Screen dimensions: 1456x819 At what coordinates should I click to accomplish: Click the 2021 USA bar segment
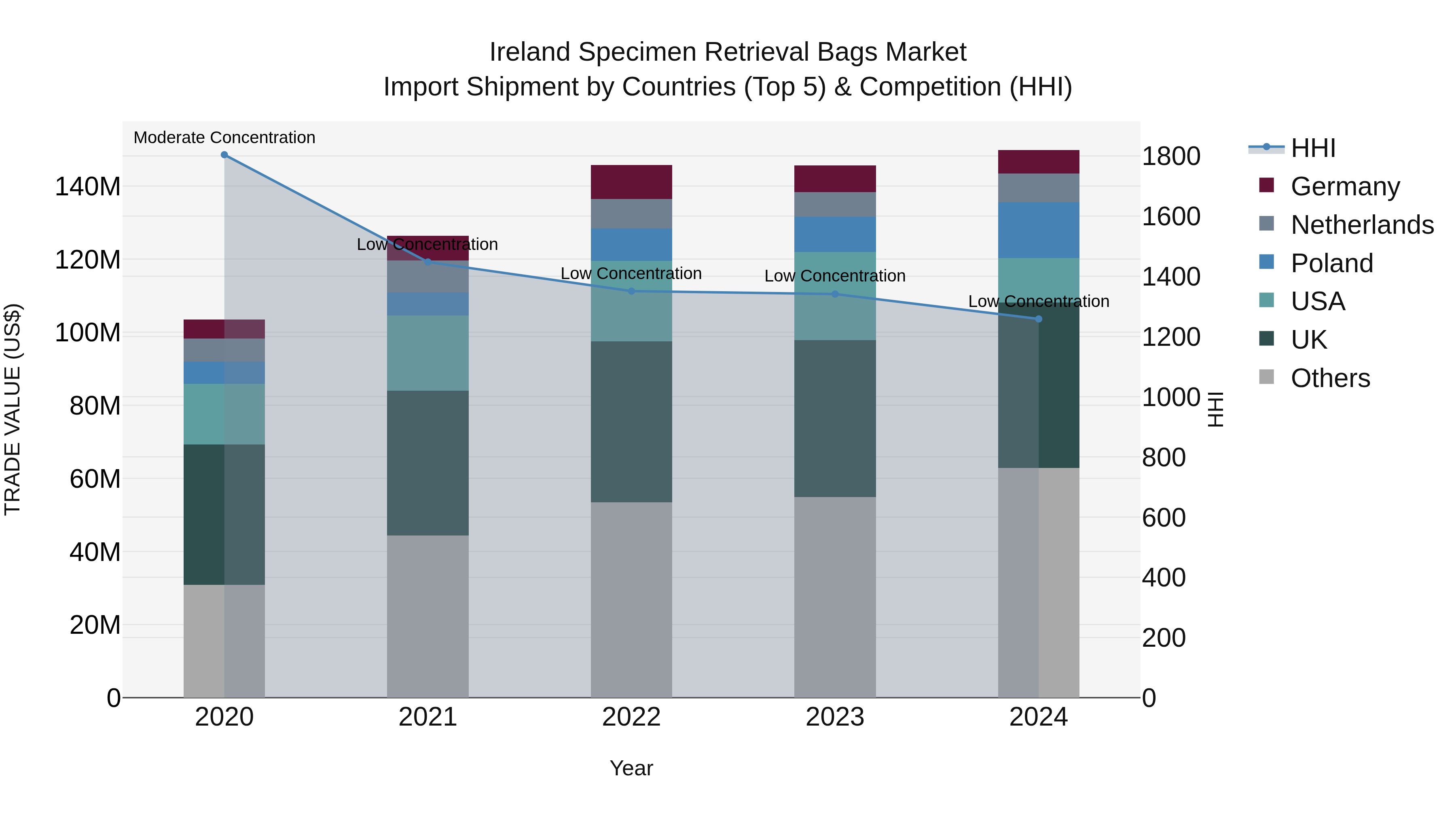(428, 353)
